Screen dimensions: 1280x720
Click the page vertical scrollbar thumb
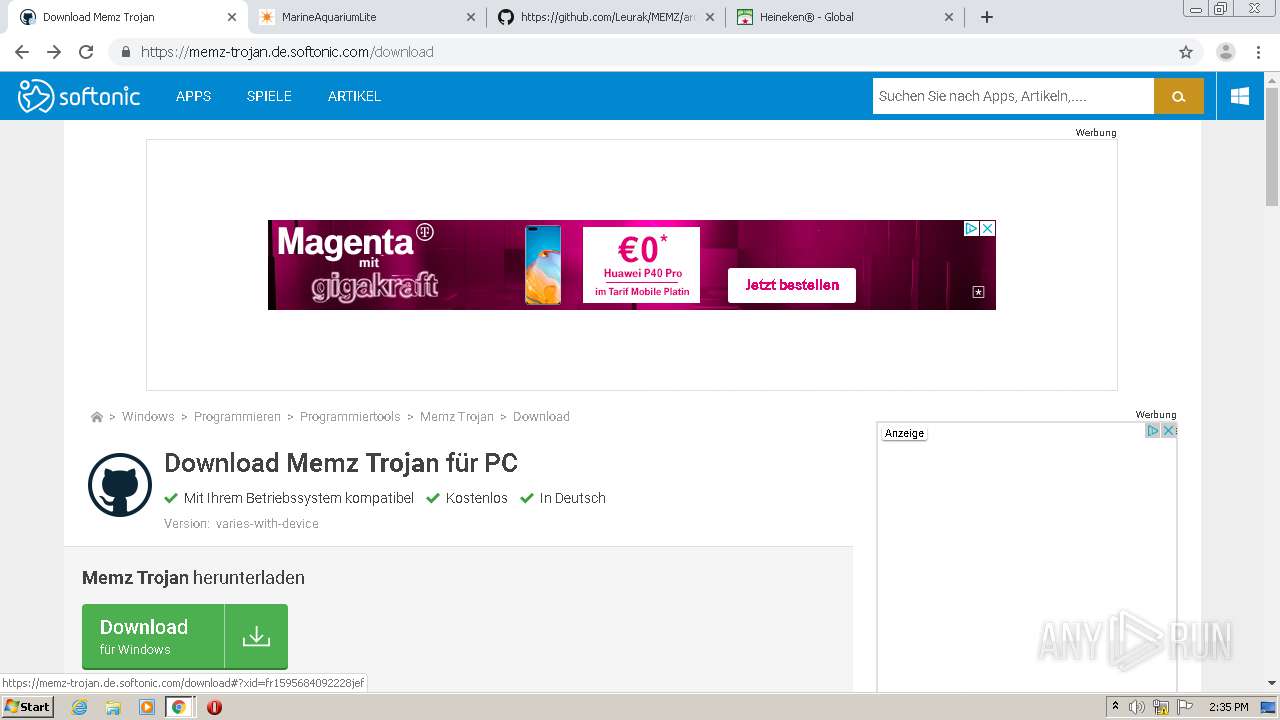[x=1272, y=145]
